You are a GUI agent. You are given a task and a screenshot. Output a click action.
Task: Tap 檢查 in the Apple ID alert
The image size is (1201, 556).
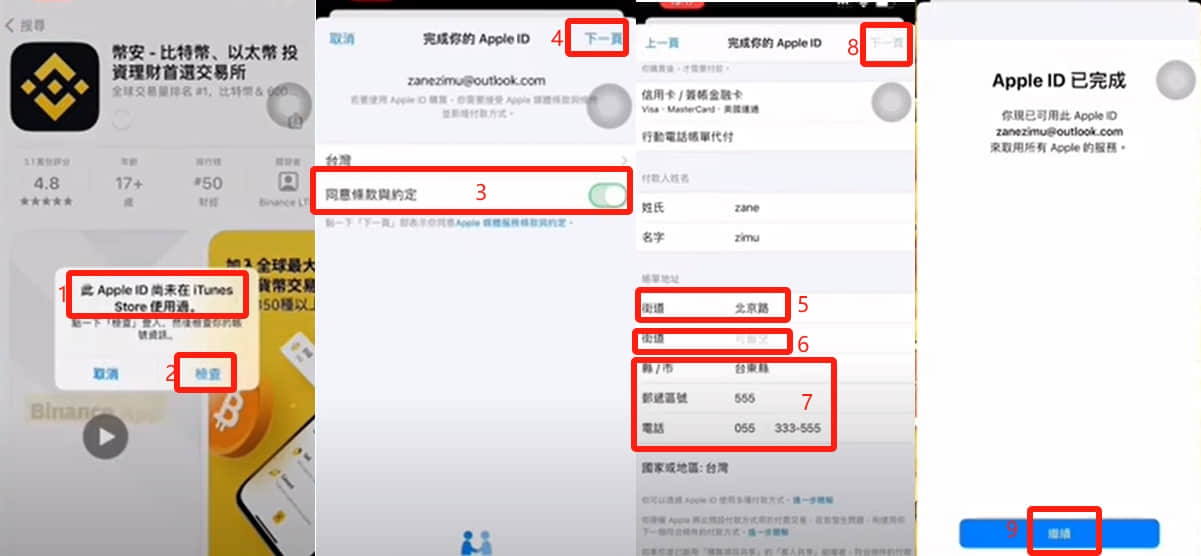(207, 374)
